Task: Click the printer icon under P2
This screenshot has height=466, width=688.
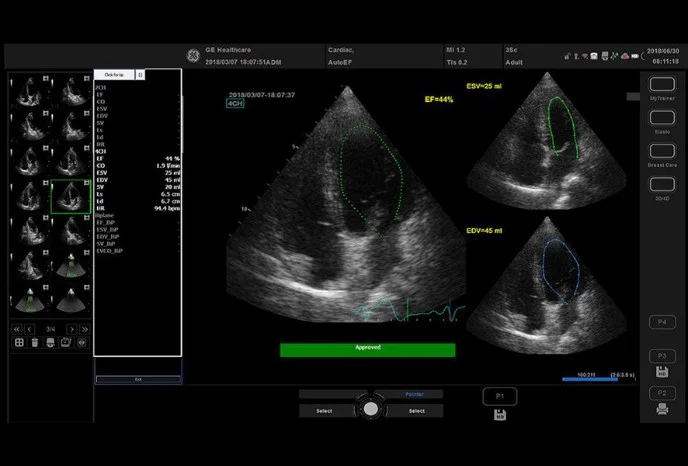Action: pyautogui.click(x=662, y=411)
